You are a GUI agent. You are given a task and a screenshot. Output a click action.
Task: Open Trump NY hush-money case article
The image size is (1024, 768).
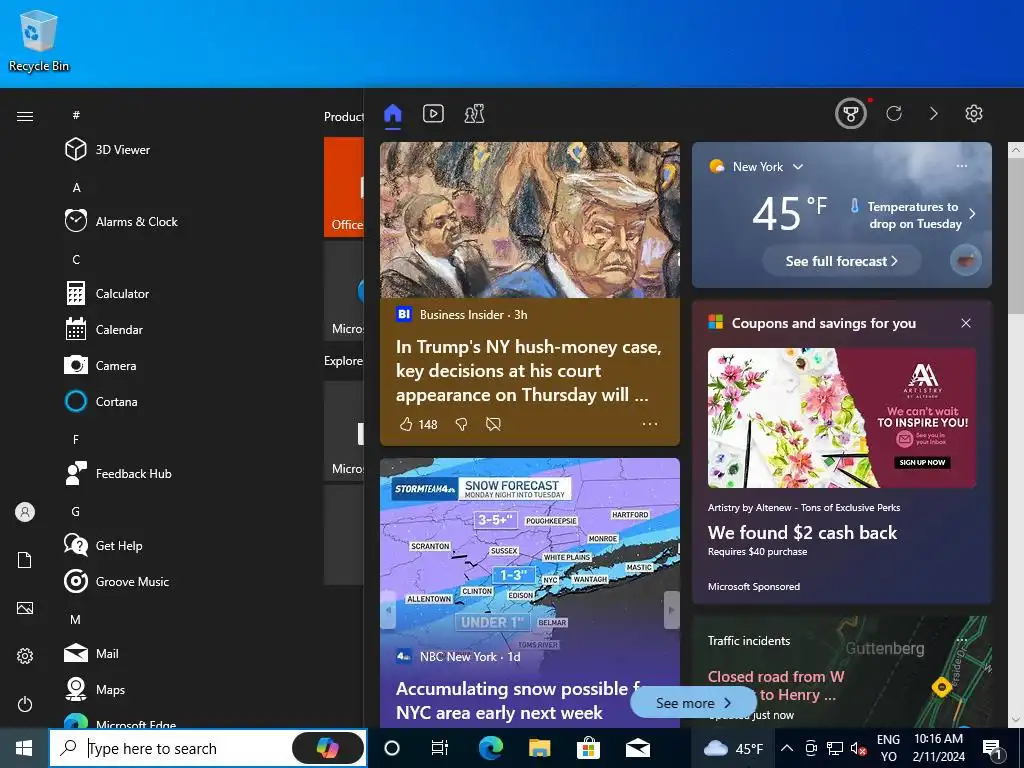528,371
